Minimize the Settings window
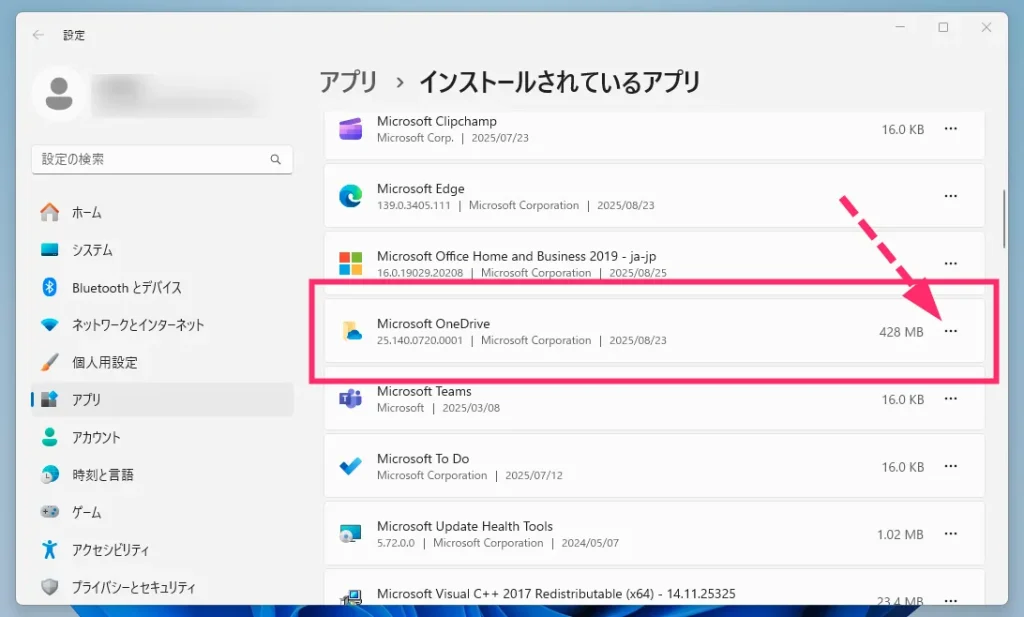 pos(900,27)
